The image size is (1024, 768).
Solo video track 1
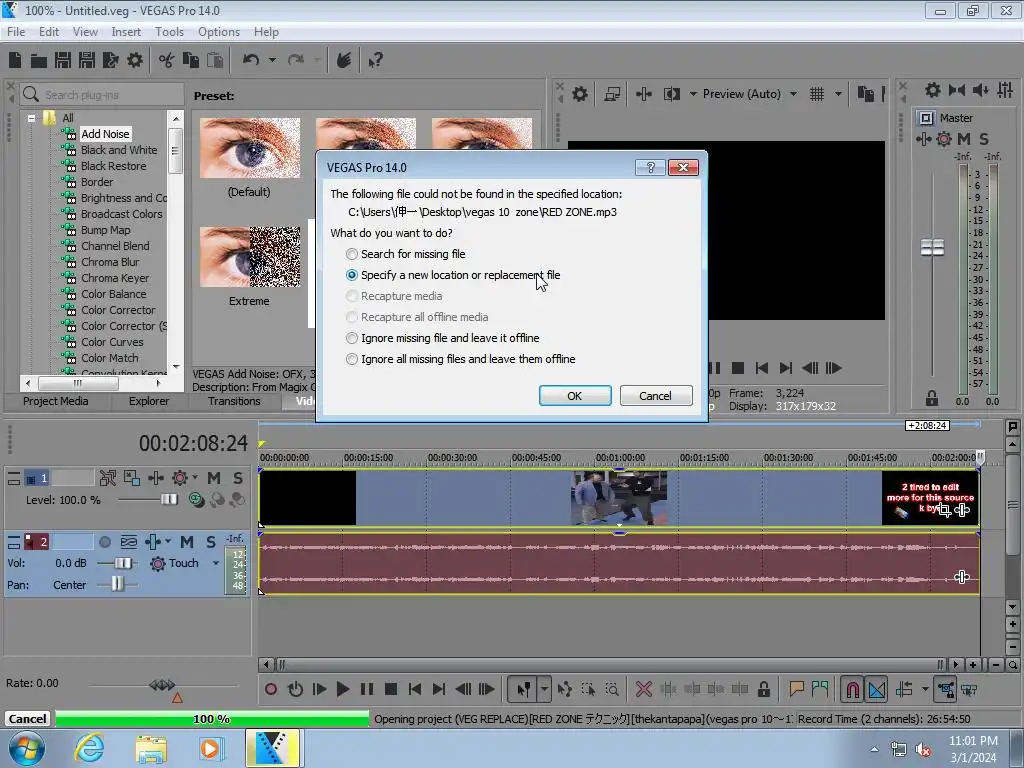tap(238, 478)
